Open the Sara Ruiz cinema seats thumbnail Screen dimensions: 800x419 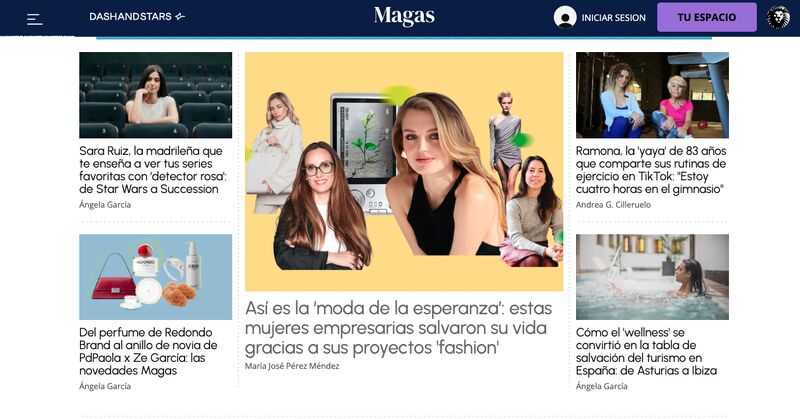click(x=156, y=95)
